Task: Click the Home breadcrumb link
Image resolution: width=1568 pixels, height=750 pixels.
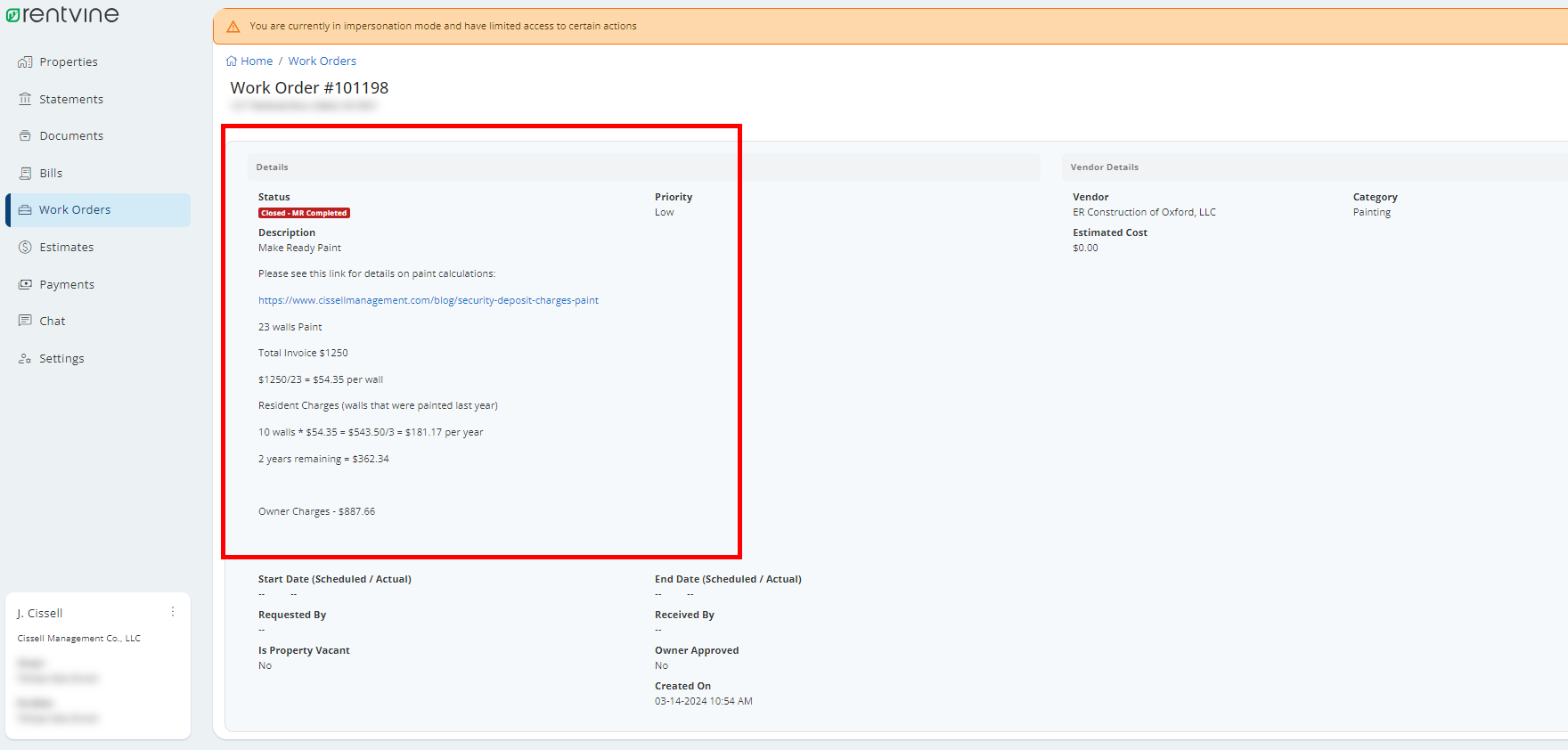Action: coord(257,61)
